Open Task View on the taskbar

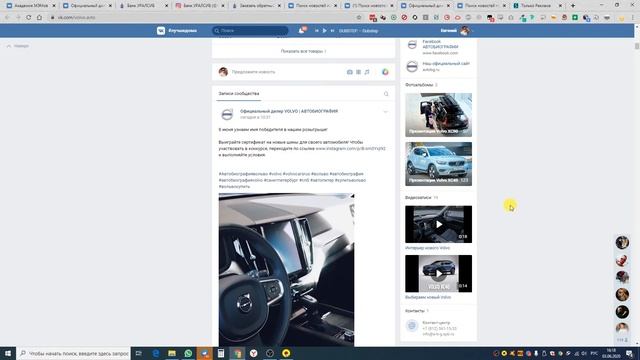click(x=139, y=353)
